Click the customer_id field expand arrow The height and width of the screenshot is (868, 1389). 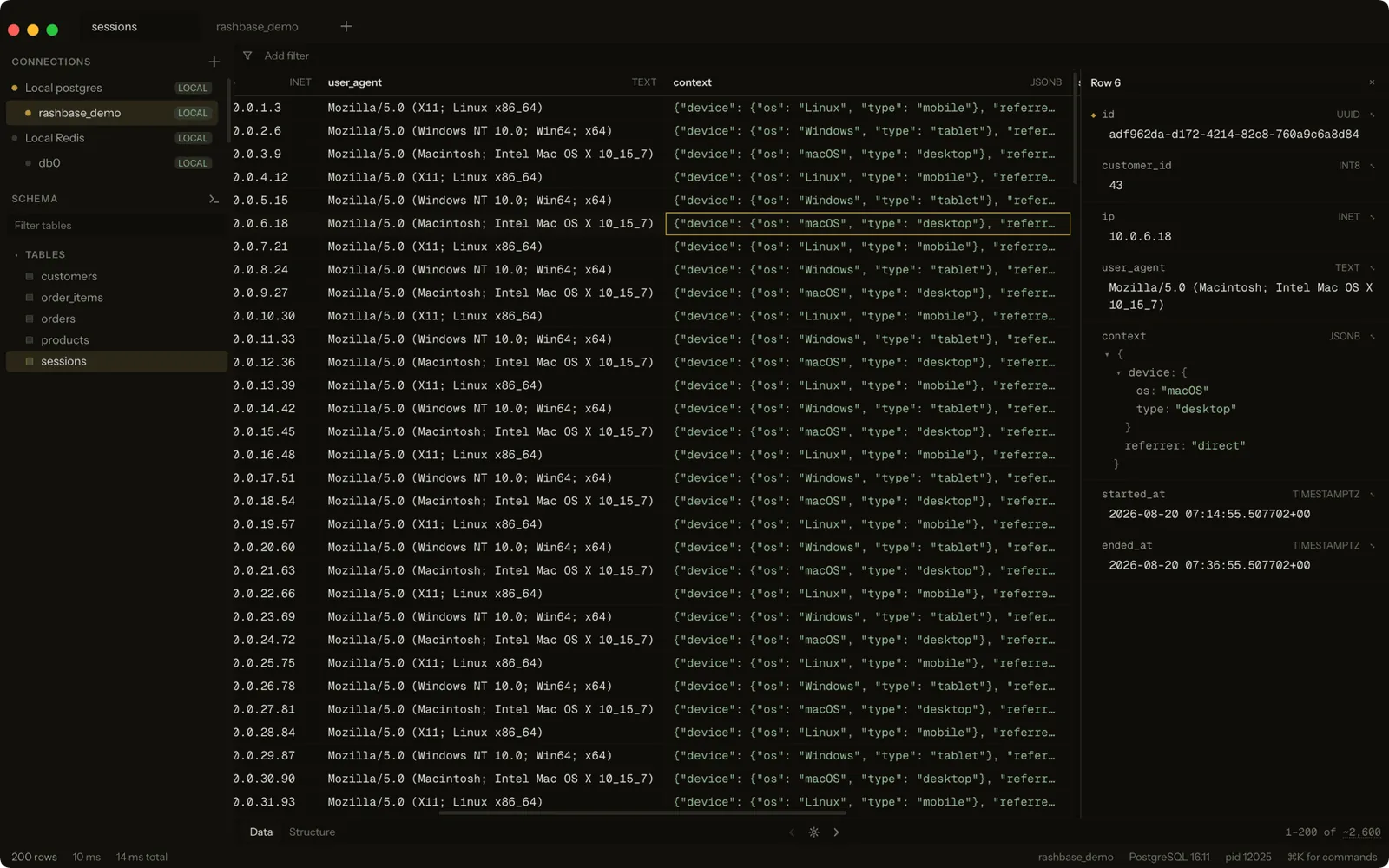click(x=1373, y=166)
